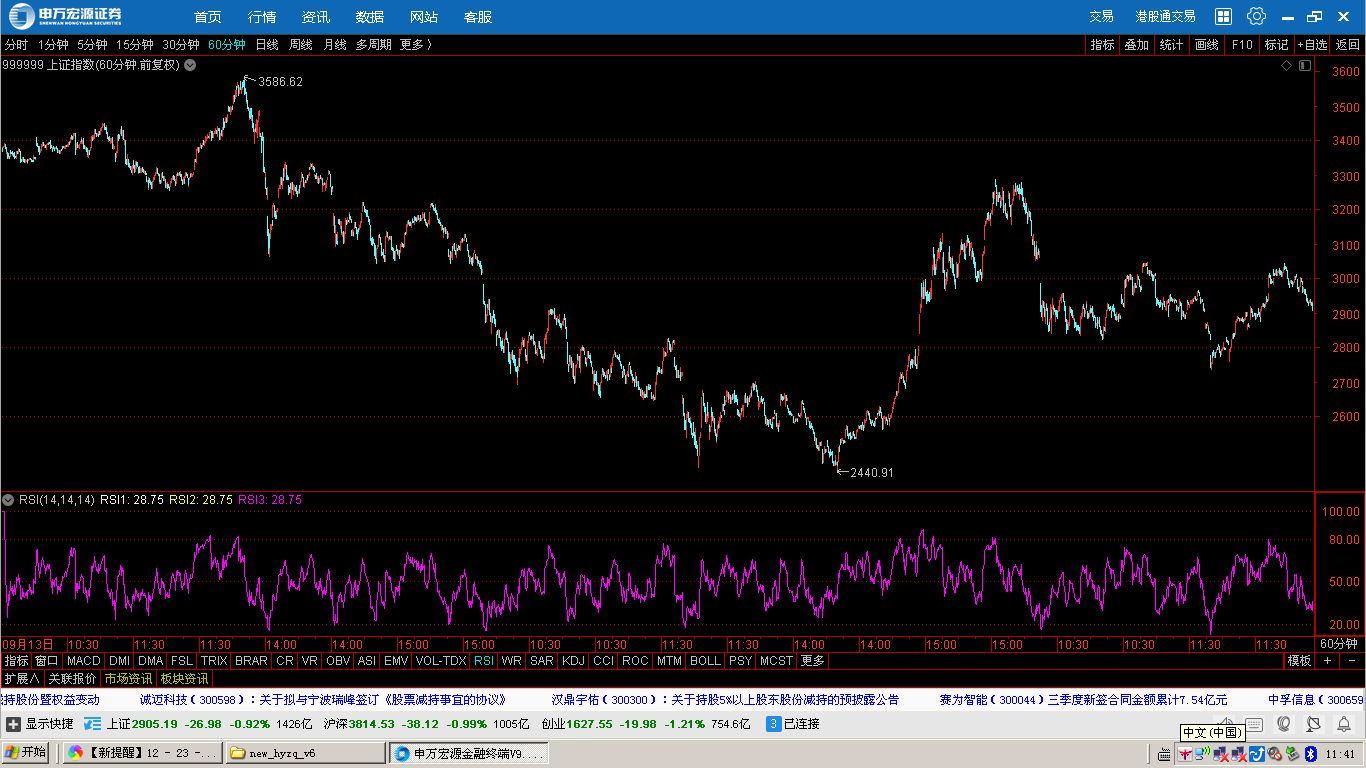Expand the 更多 periods menu
Screen dimensions: 1366x768
pos(416,45)
